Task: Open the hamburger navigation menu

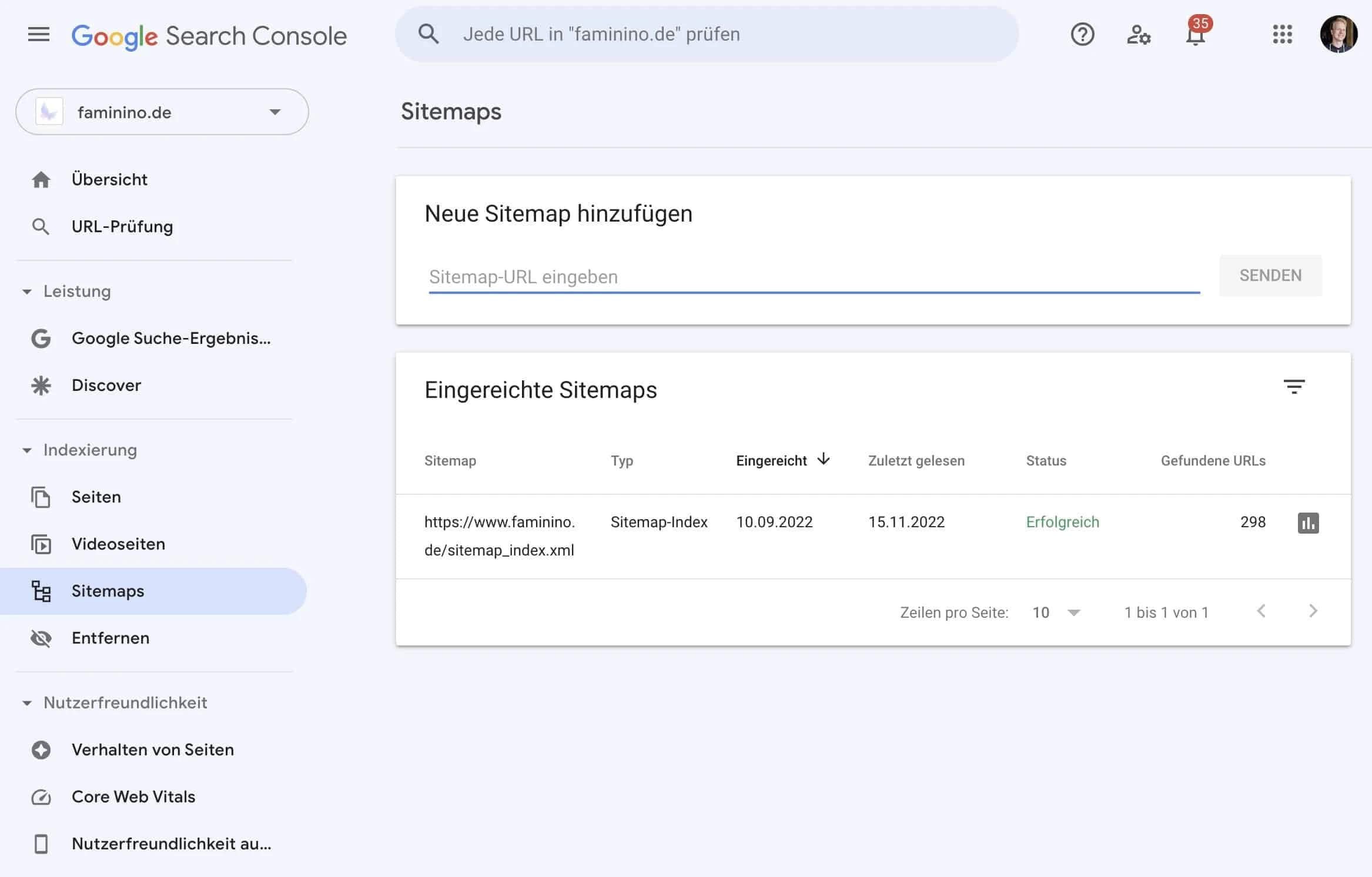Action: tap(39, 34)
